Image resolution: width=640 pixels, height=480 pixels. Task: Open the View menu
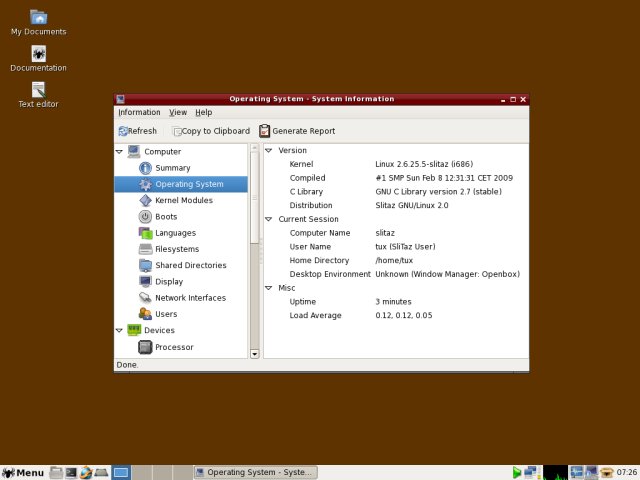178,112
